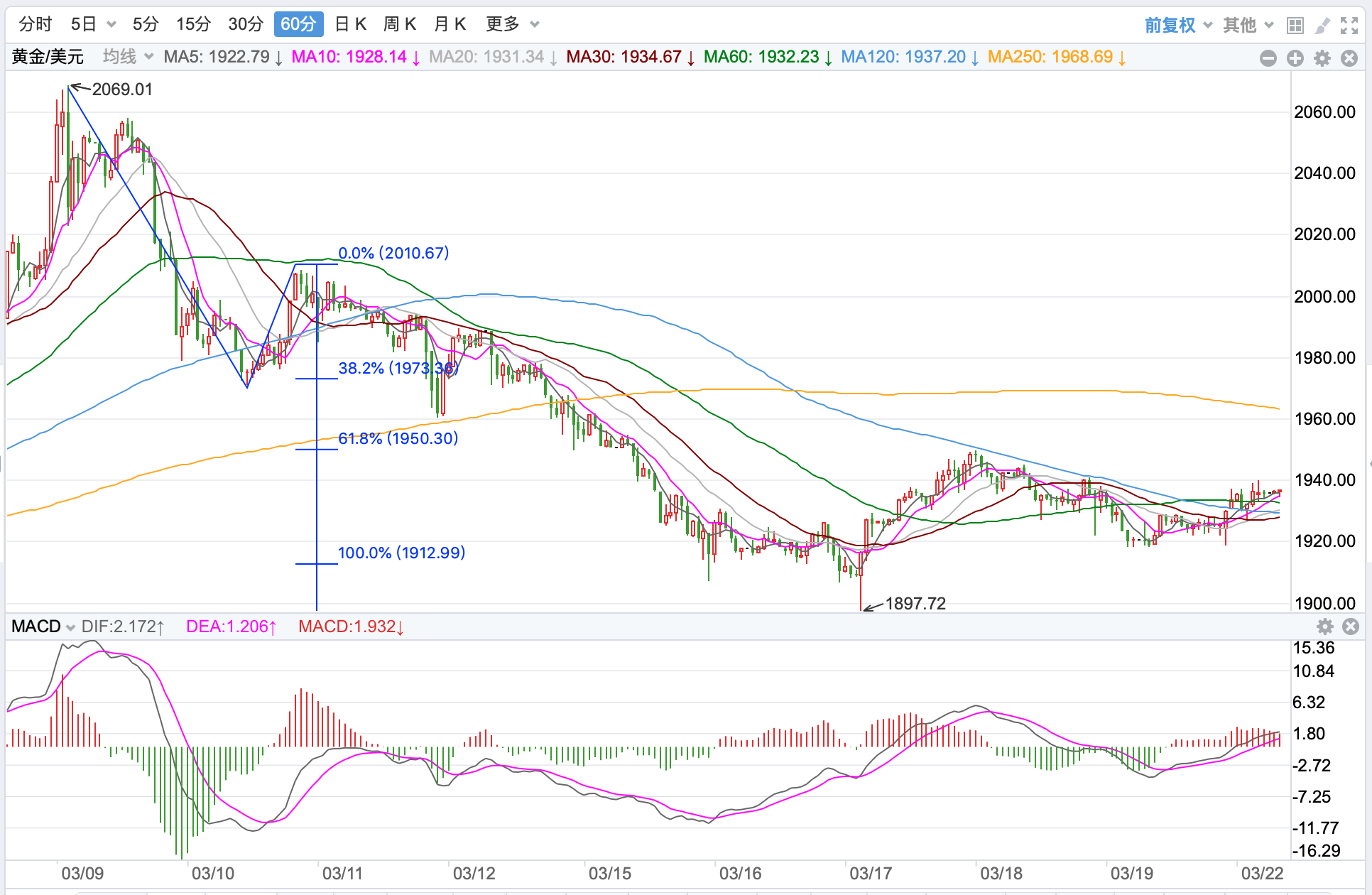Viewport: 1372px width, 895px height.
Task: Select the drawing brush tool
Action: coord(1322,26)
